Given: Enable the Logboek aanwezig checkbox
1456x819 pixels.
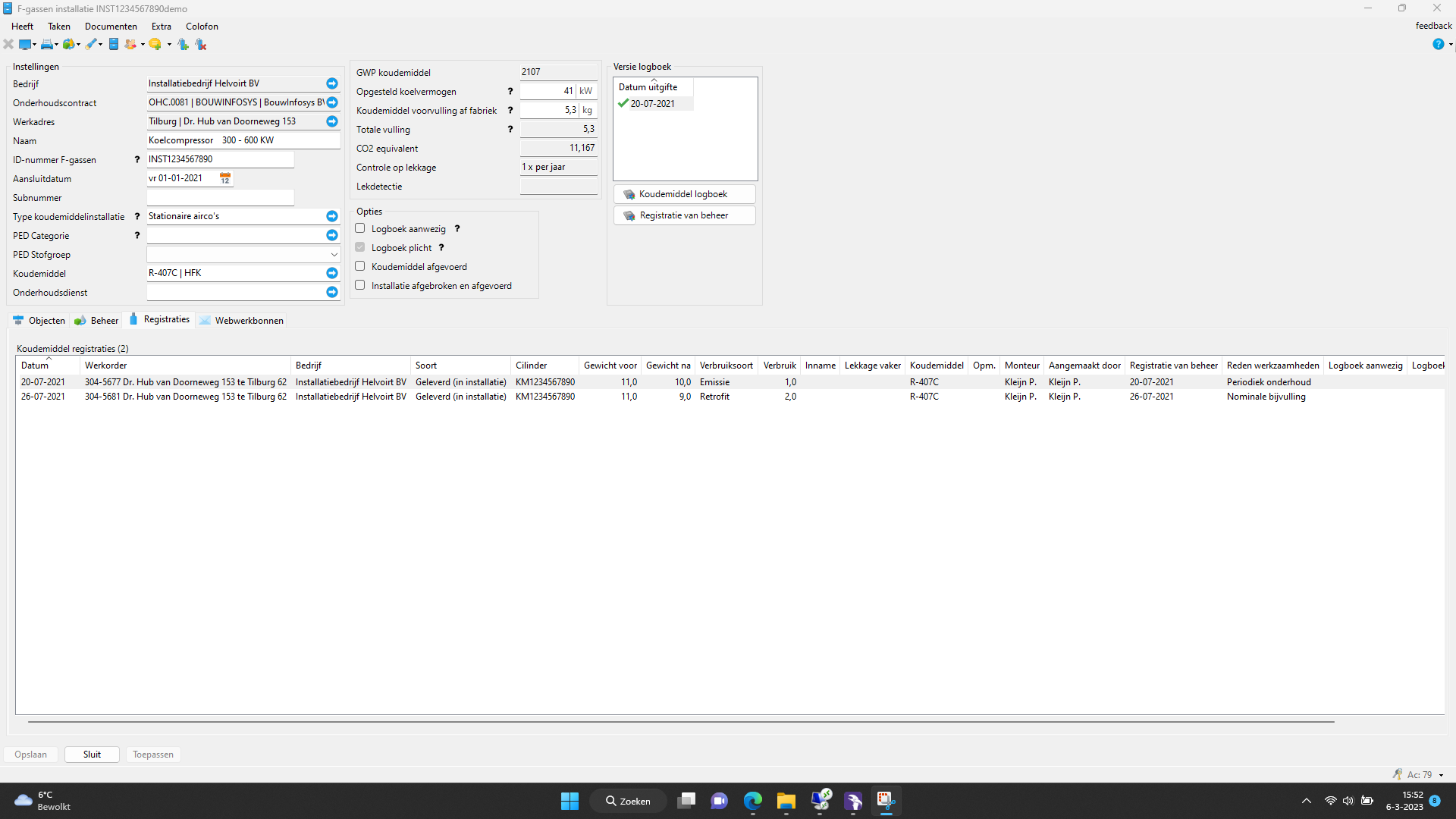Looking at the screenshot, I should tap(360, 228).
